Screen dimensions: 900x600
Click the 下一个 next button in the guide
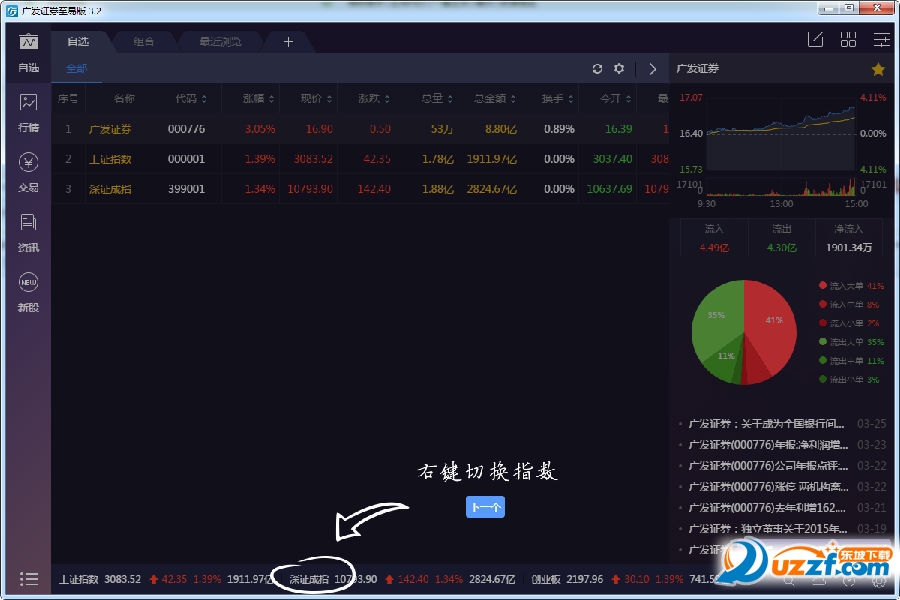point(485,507)
